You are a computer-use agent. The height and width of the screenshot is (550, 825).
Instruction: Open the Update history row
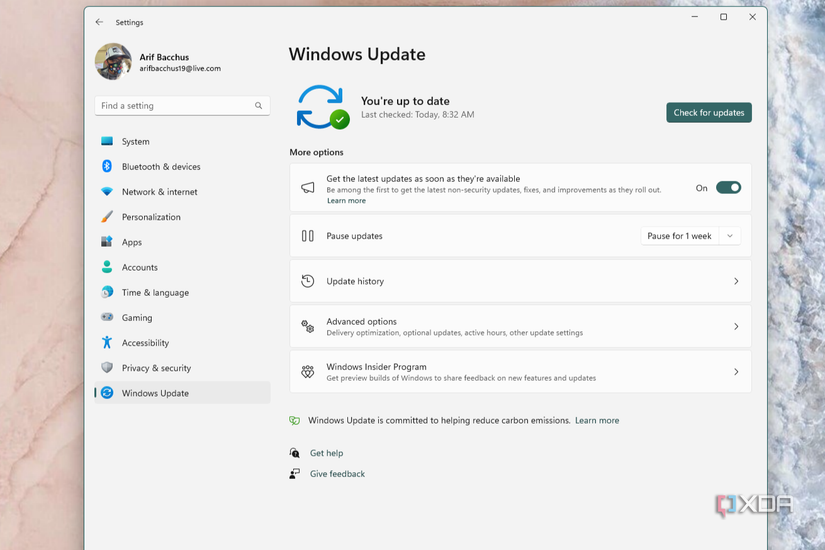click(520, 281)
